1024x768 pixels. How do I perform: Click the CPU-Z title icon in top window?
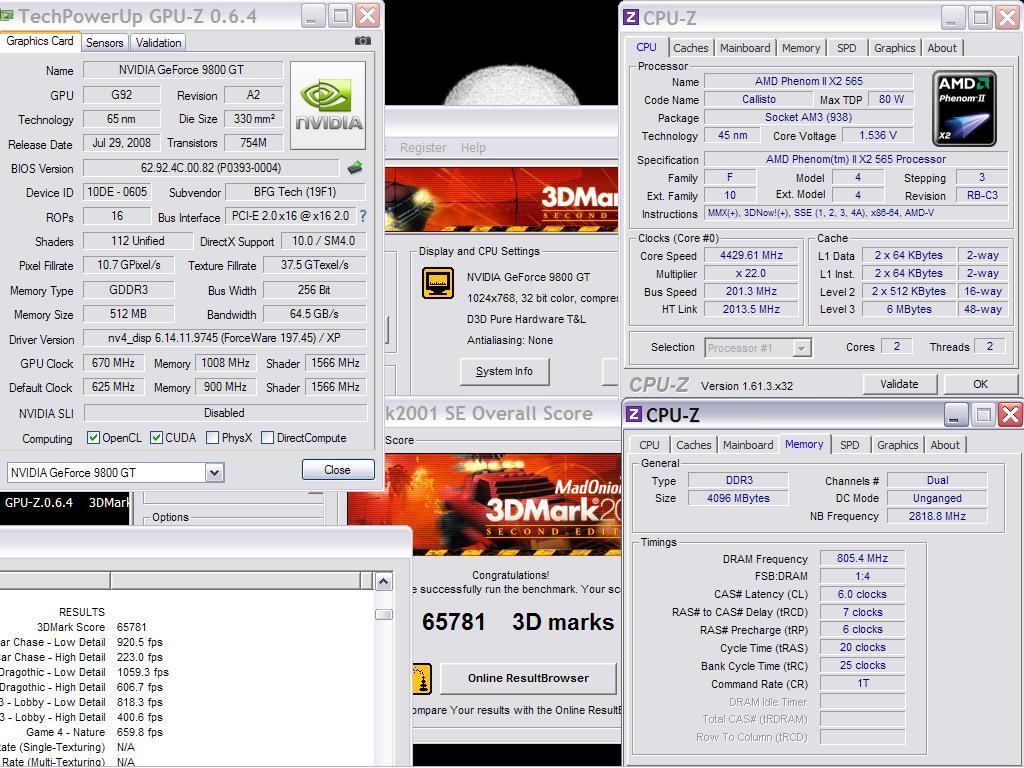pyautogui.click(x=631, y=17)
